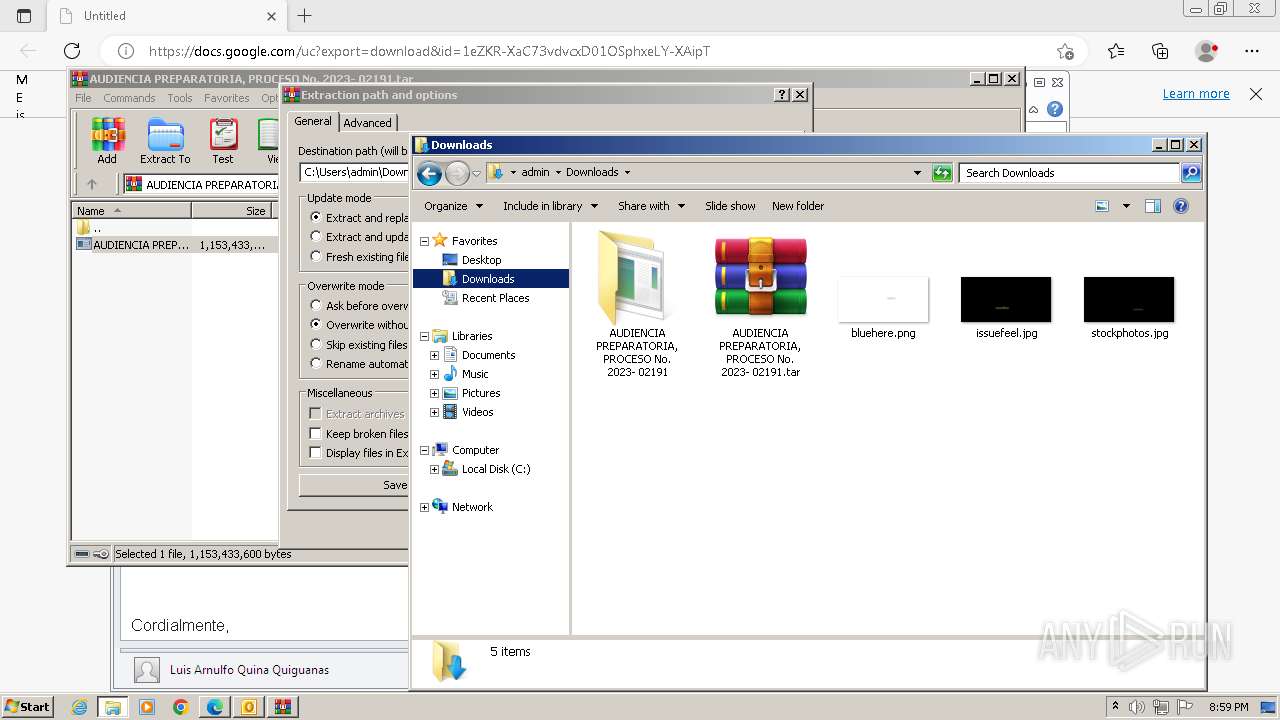Click the Learn more link
Viewport: 1280px width, 720px height.
point(1196,94)
